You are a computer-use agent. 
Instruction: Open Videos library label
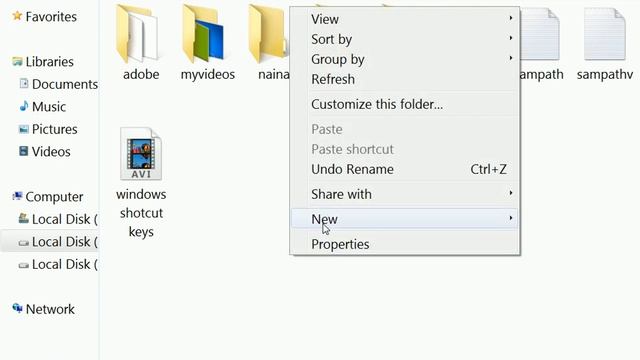[51, 151]
